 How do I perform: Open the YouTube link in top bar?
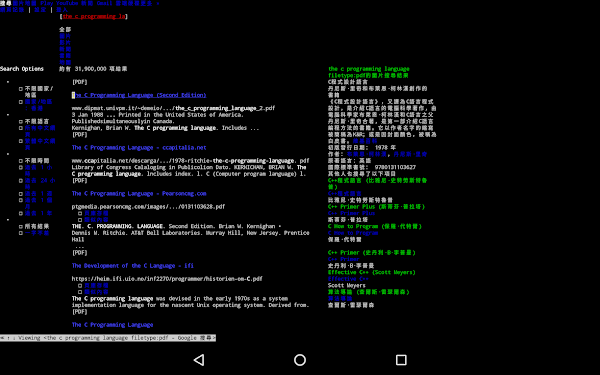pos(67,3)
